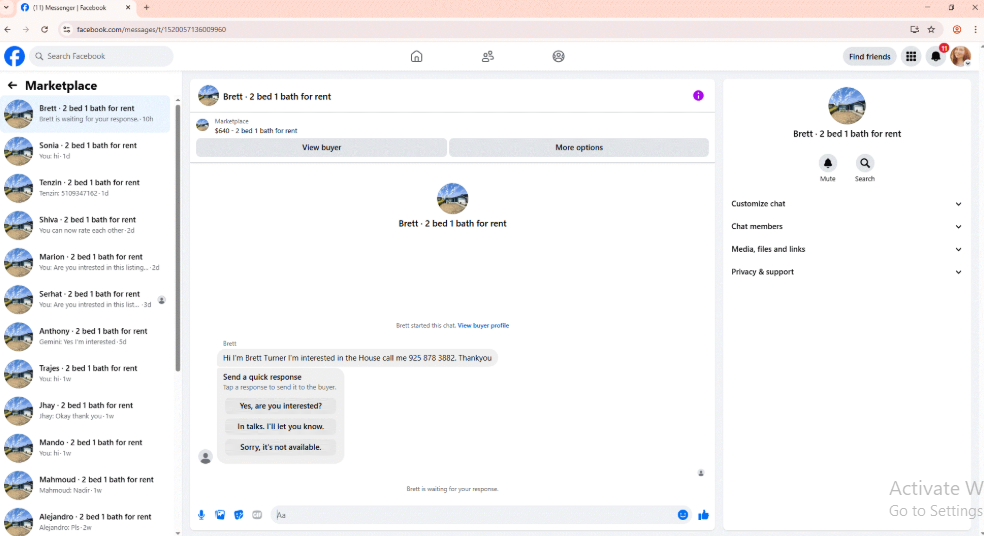984x536 pixels.
Task: Attach a photo with the image icon
Action: (x=220, y=515)
